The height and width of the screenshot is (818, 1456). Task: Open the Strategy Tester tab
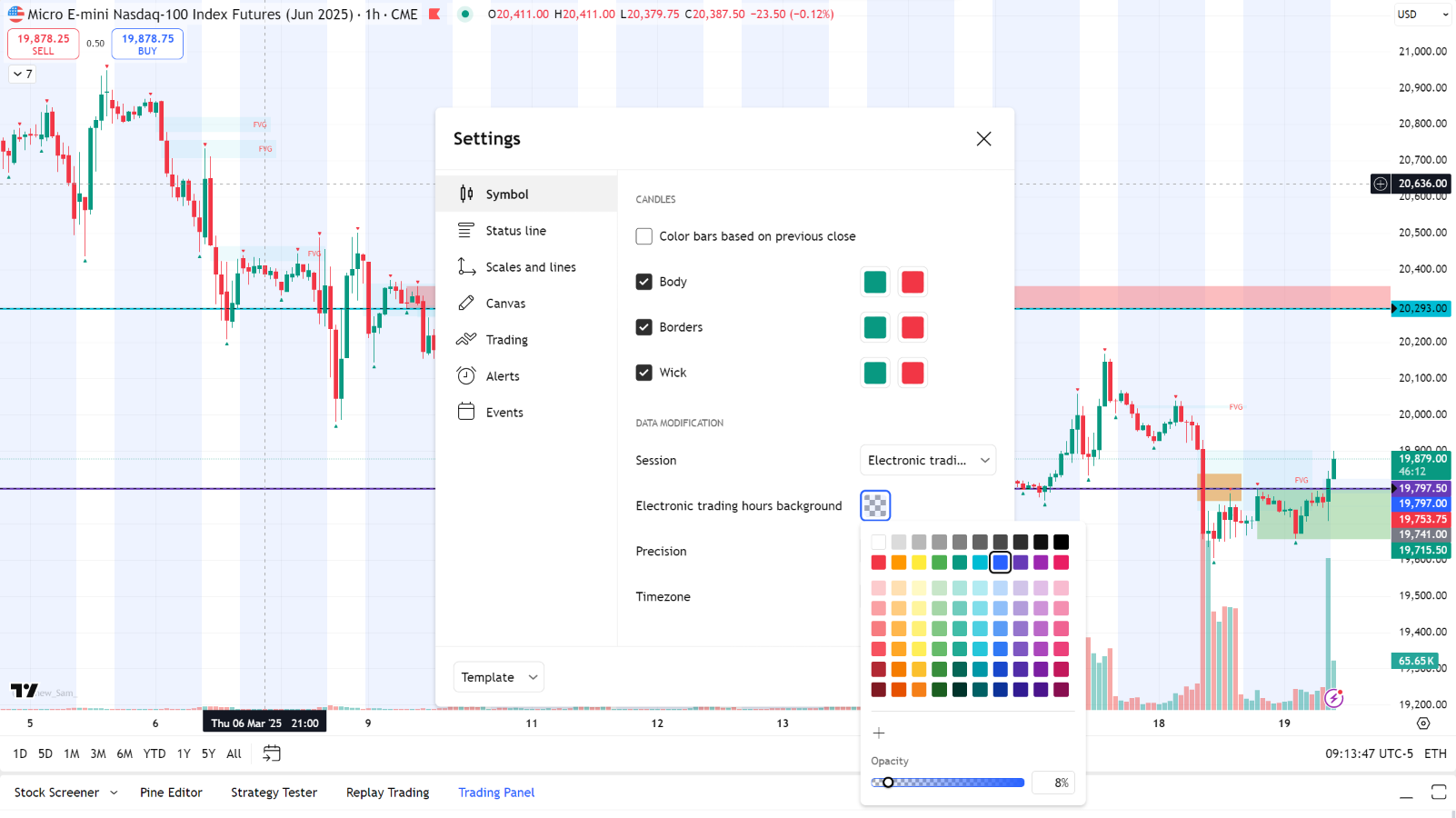point(274,792)
